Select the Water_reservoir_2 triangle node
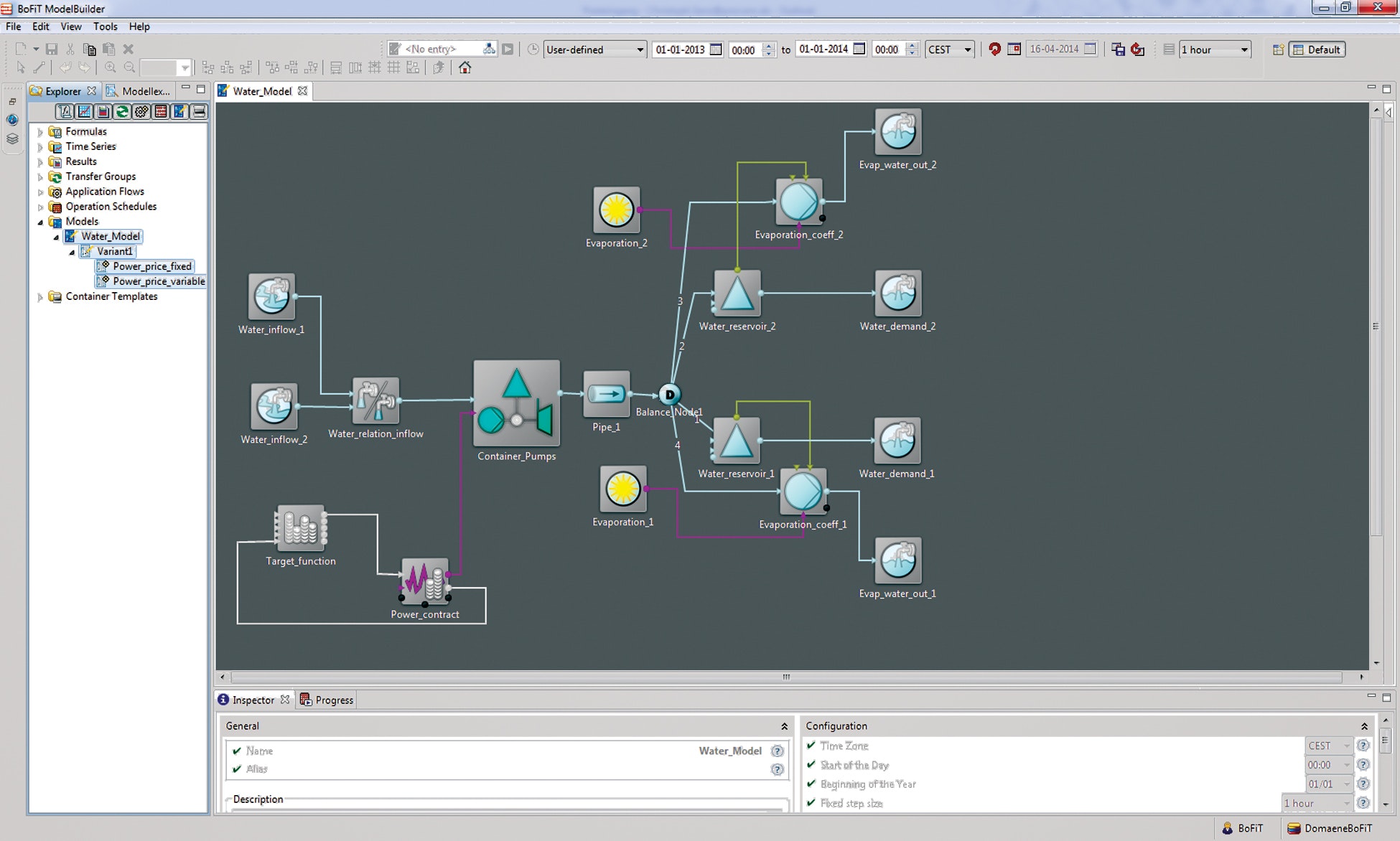Screen dimensions: 1400x841 [737, 293]
